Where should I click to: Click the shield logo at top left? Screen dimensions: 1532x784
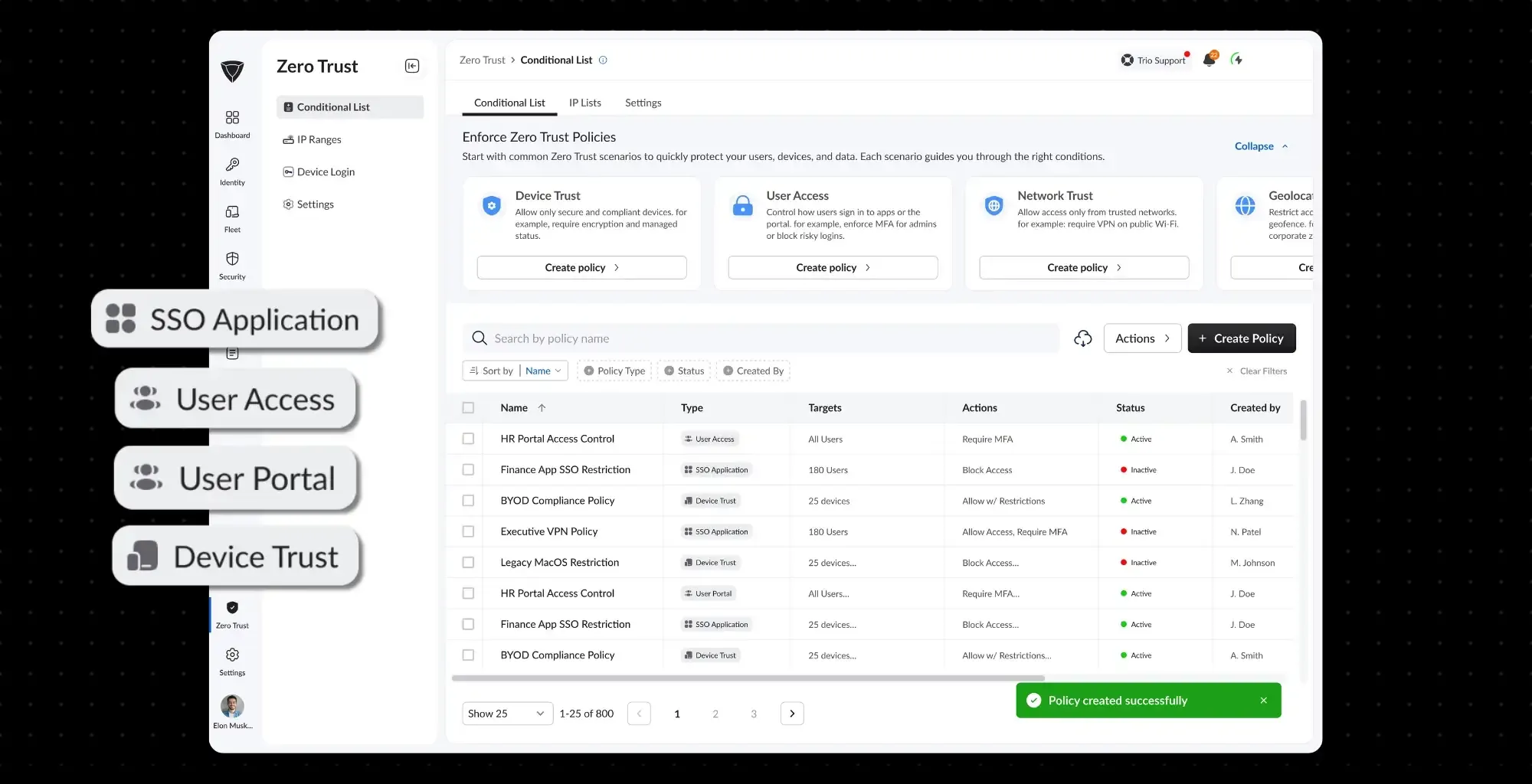pos(232,71)
